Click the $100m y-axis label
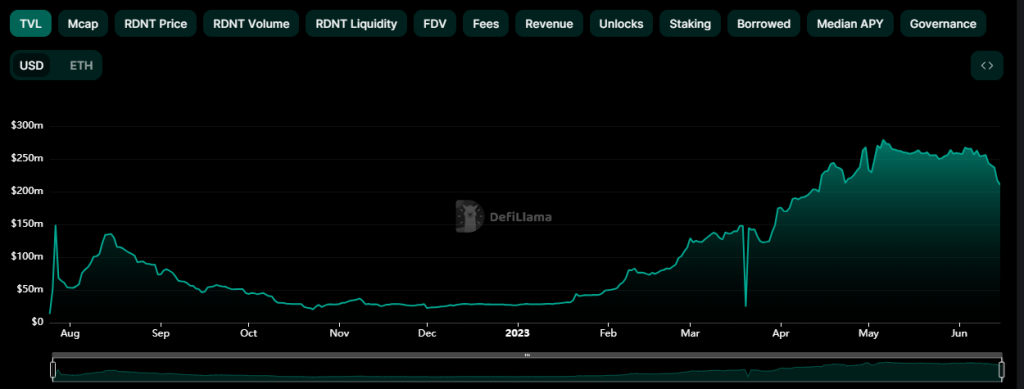The height and width of the screenshot is (389, 1024). click(27, 257)
